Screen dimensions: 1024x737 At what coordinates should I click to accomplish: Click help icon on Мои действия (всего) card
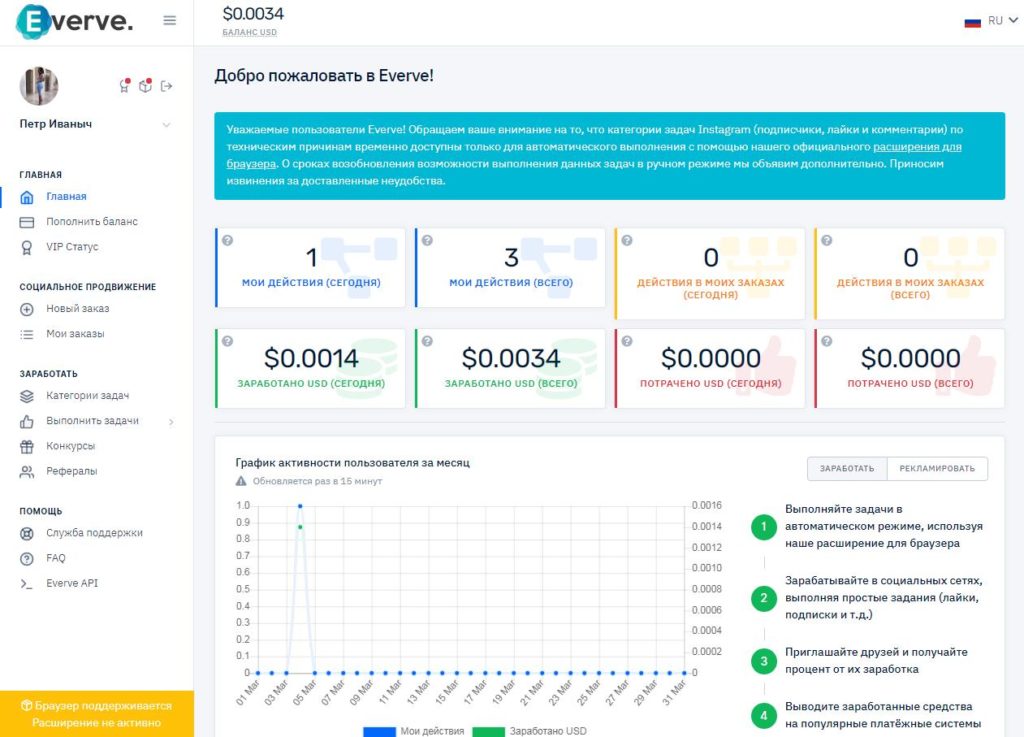coord(427,240)
